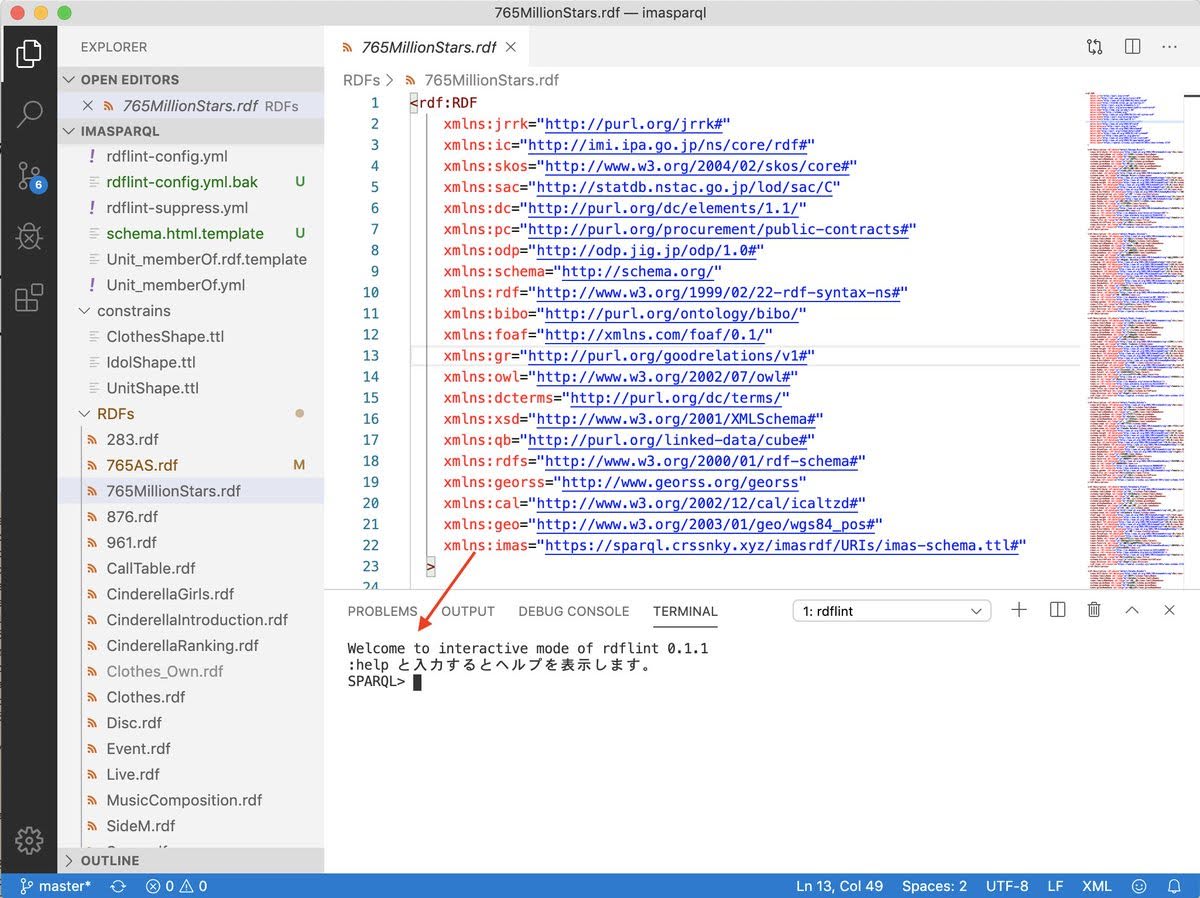Open the Debug view bug icon
Screen dimensions: 1200x898
29,237
